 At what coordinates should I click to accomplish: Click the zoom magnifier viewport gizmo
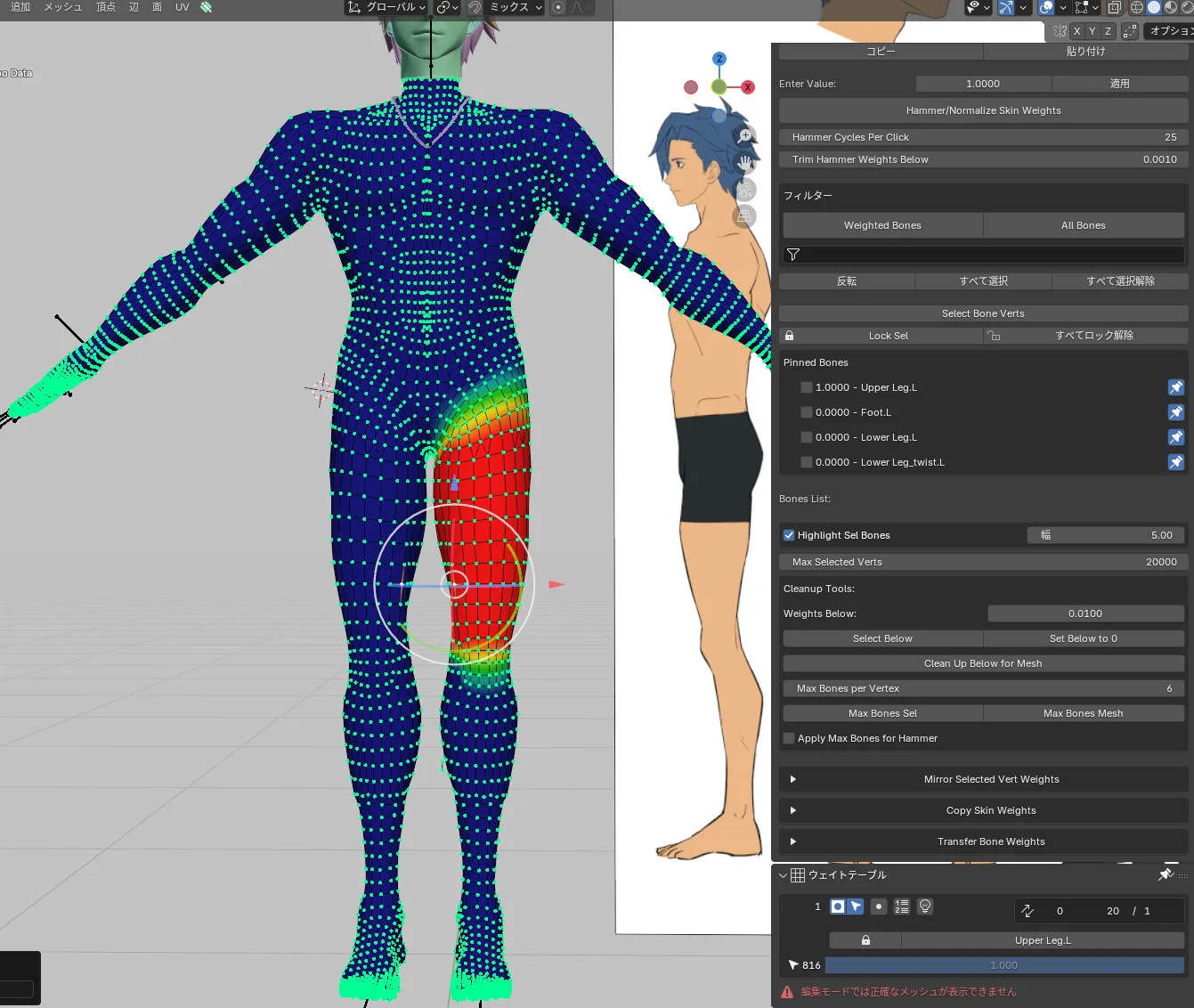click(745, 135)
